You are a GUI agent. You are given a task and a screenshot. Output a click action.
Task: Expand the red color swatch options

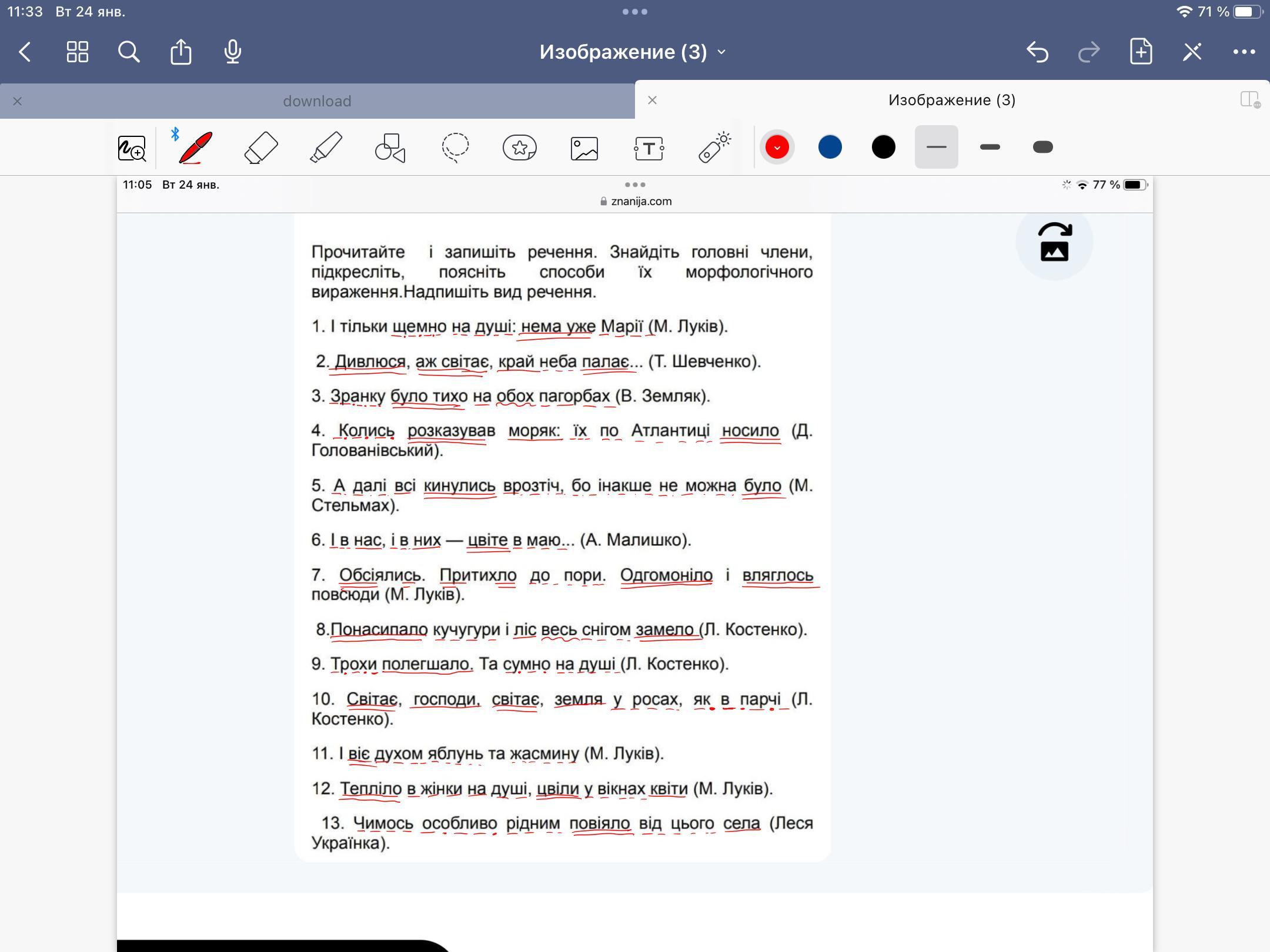[777, 147]
